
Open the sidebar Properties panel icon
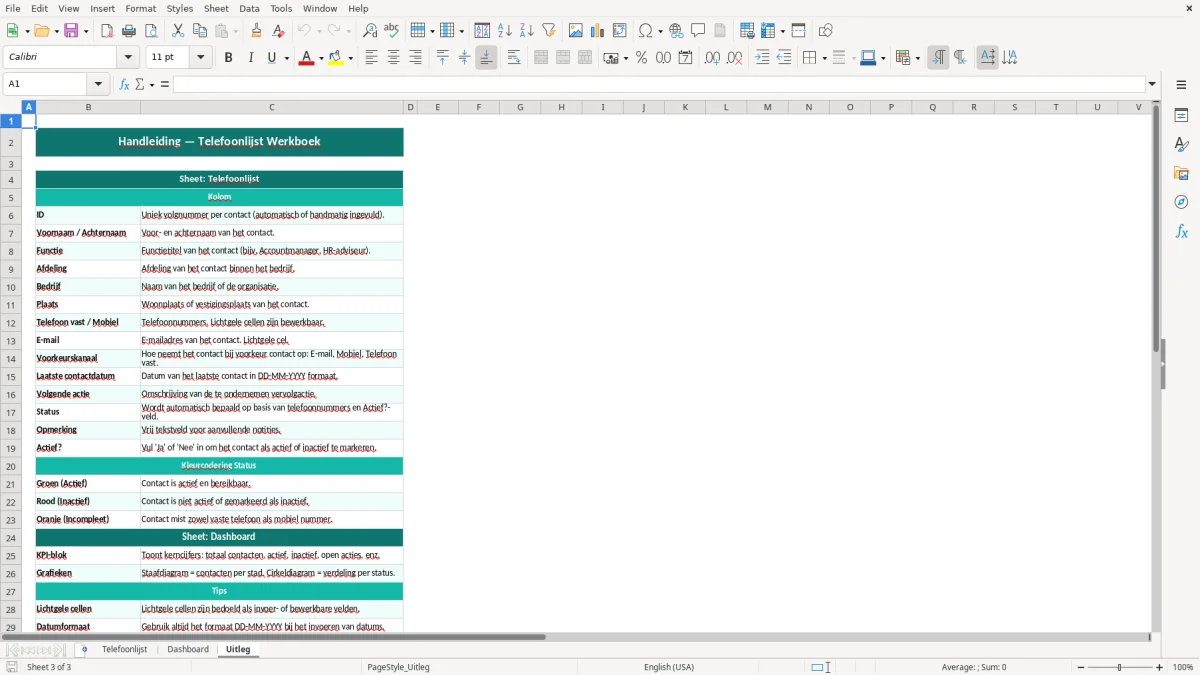1181,116
